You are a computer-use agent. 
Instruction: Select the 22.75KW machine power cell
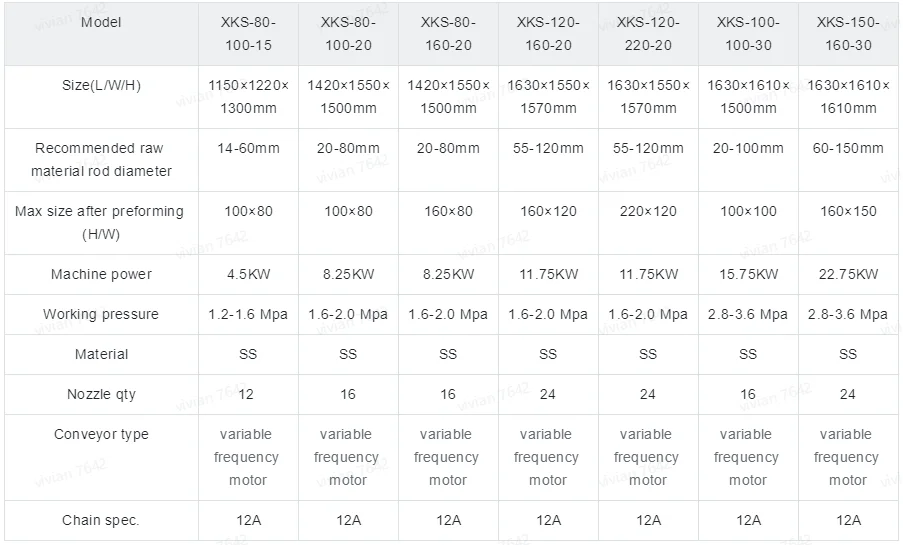click(848, 274)
